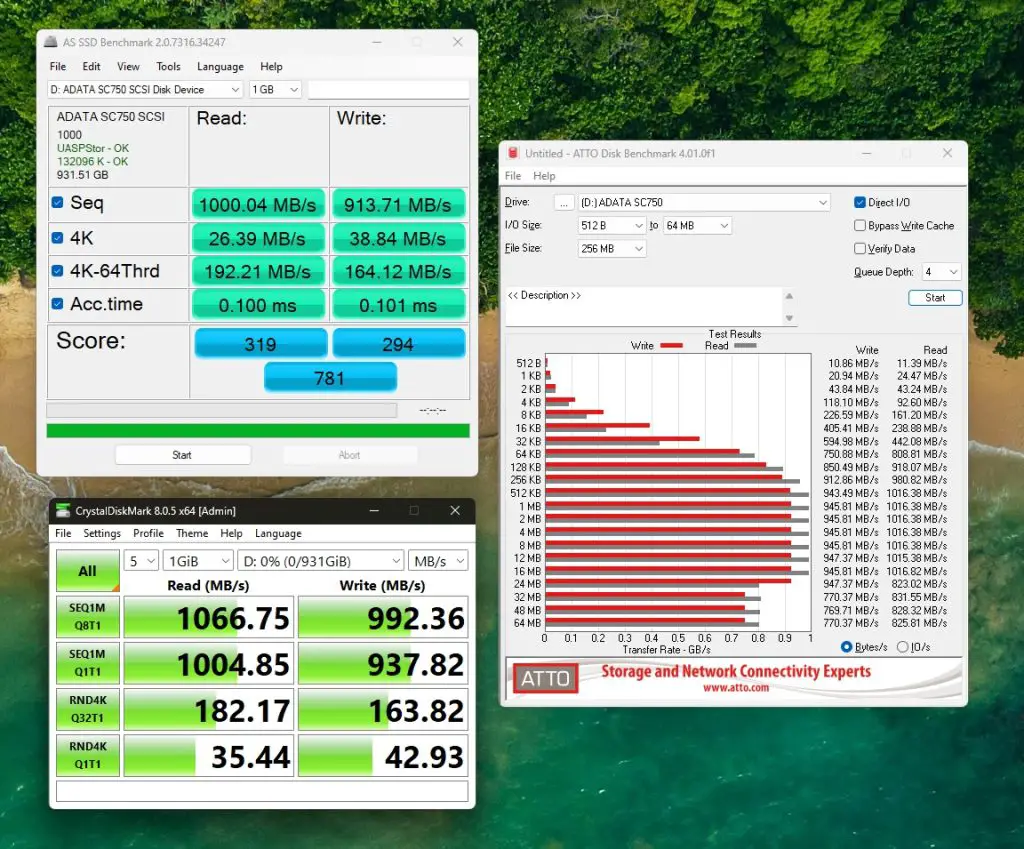The width and height of the screenshot is (1024, 849).
Task: Open the I/O Size 64 MB dropdown
Action: point(697,225)
